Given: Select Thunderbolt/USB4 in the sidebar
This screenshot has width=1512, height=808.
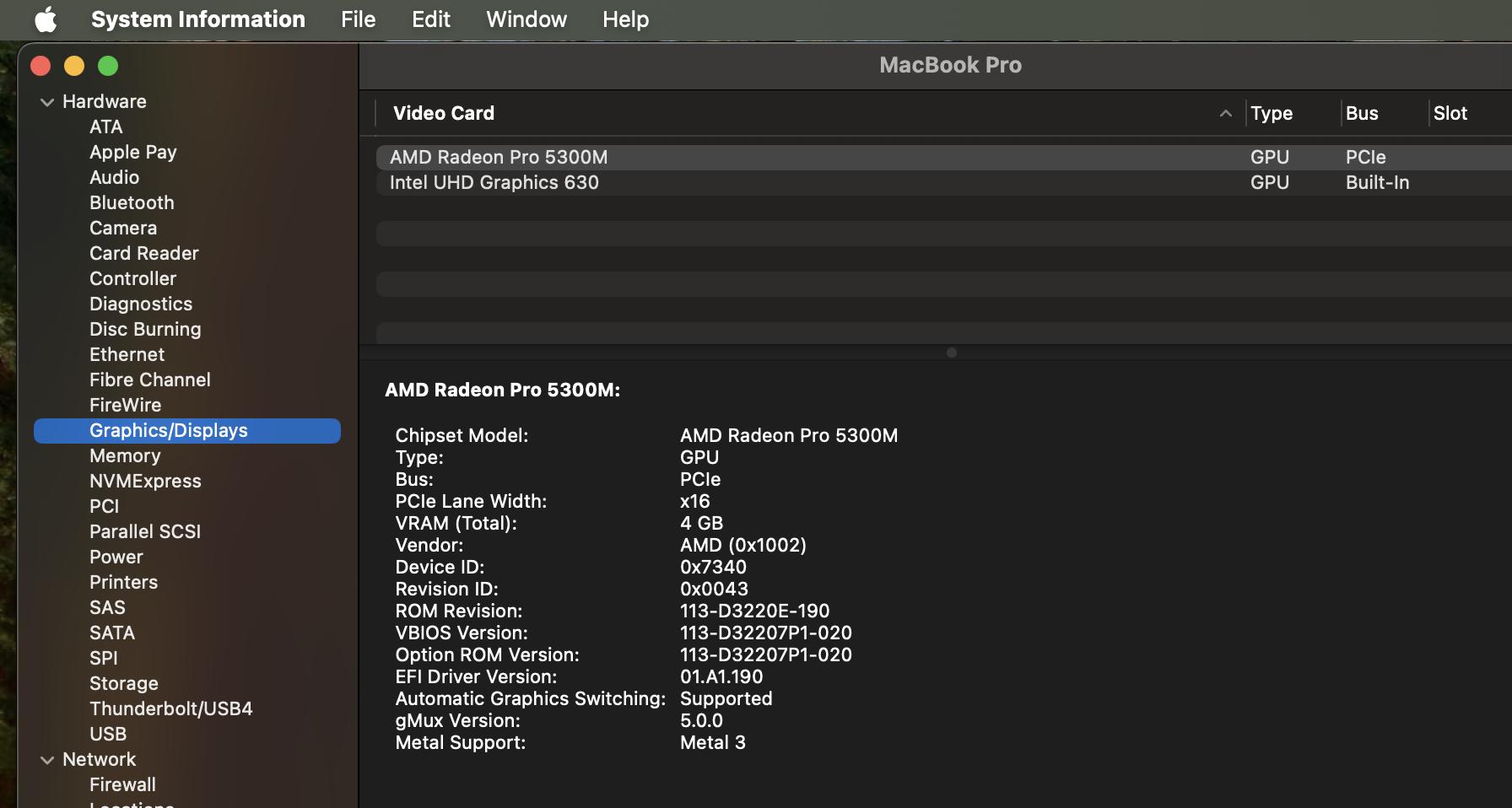Looking at the screenshot, I should click(171, 708).
